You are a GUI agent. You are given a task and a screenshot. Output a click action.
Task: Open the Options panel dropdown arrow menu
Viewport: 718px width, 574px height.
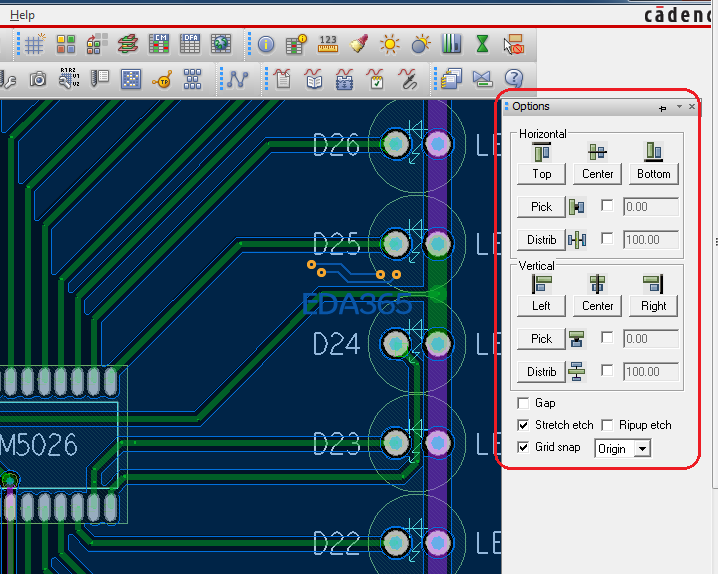[679, 106]
